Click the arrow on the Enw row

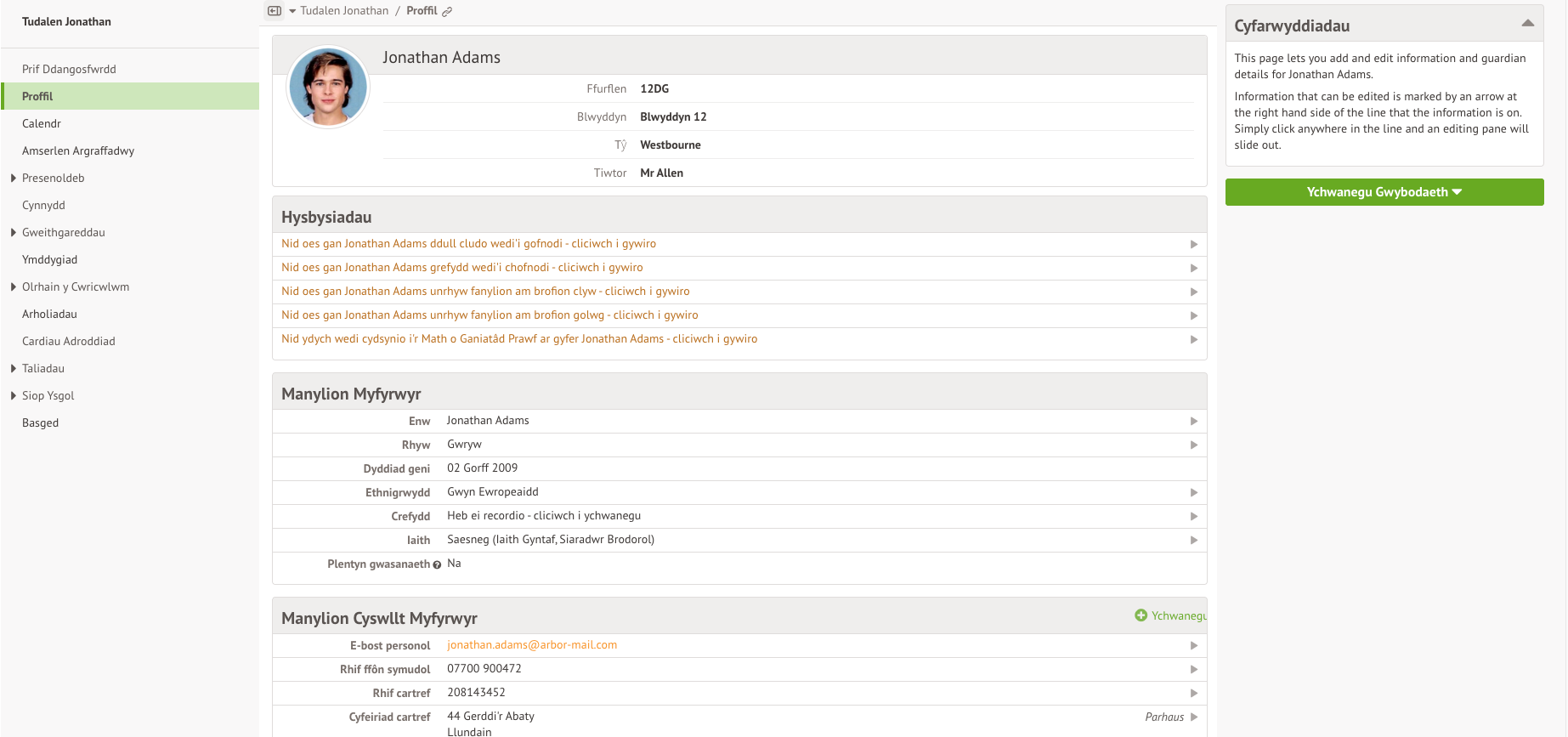click(x=1193, y=422)
